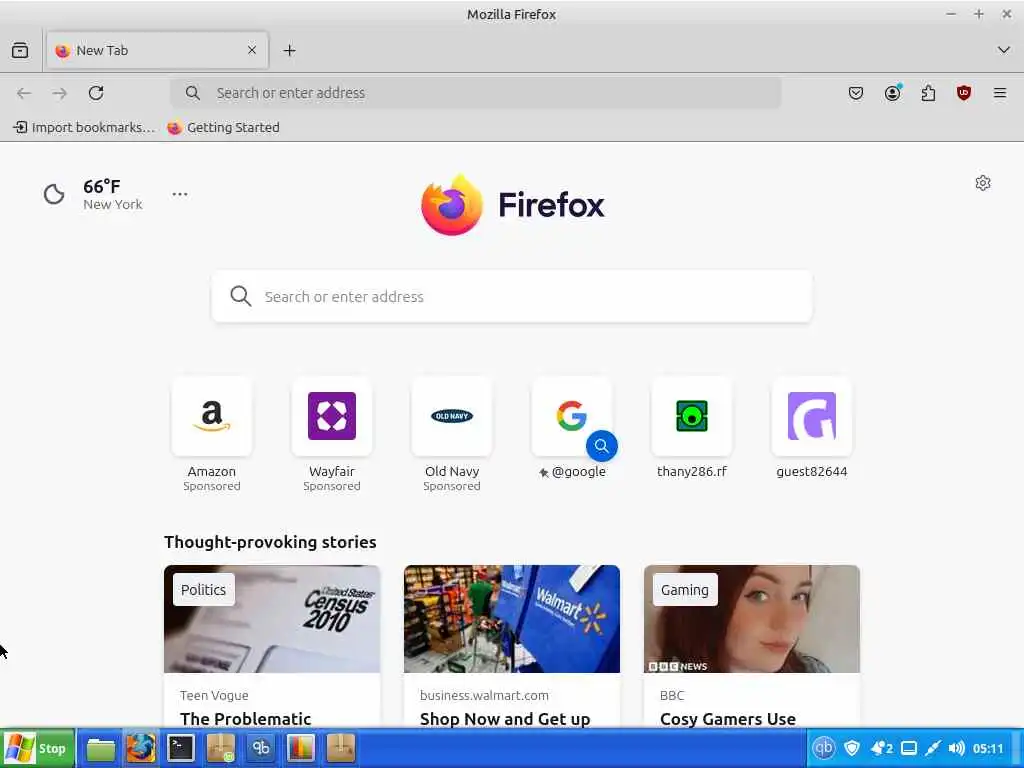Screen dimensions: 1024x768
Task: Click the Politics tag on the Census story
Action: tap(204, 590)
